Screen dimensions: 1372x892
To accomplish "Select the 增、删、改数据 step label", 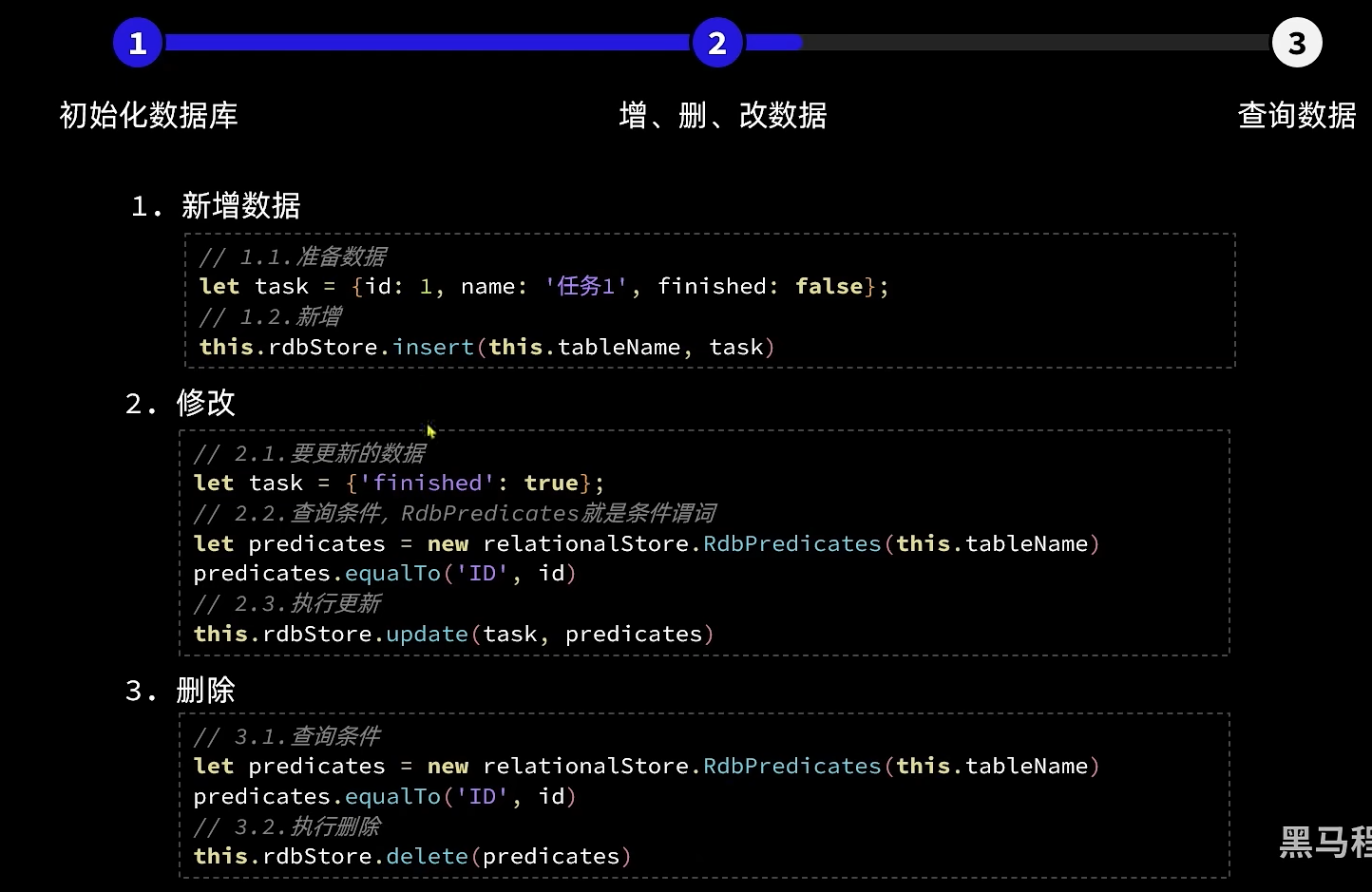I will [x=722, y=115].
